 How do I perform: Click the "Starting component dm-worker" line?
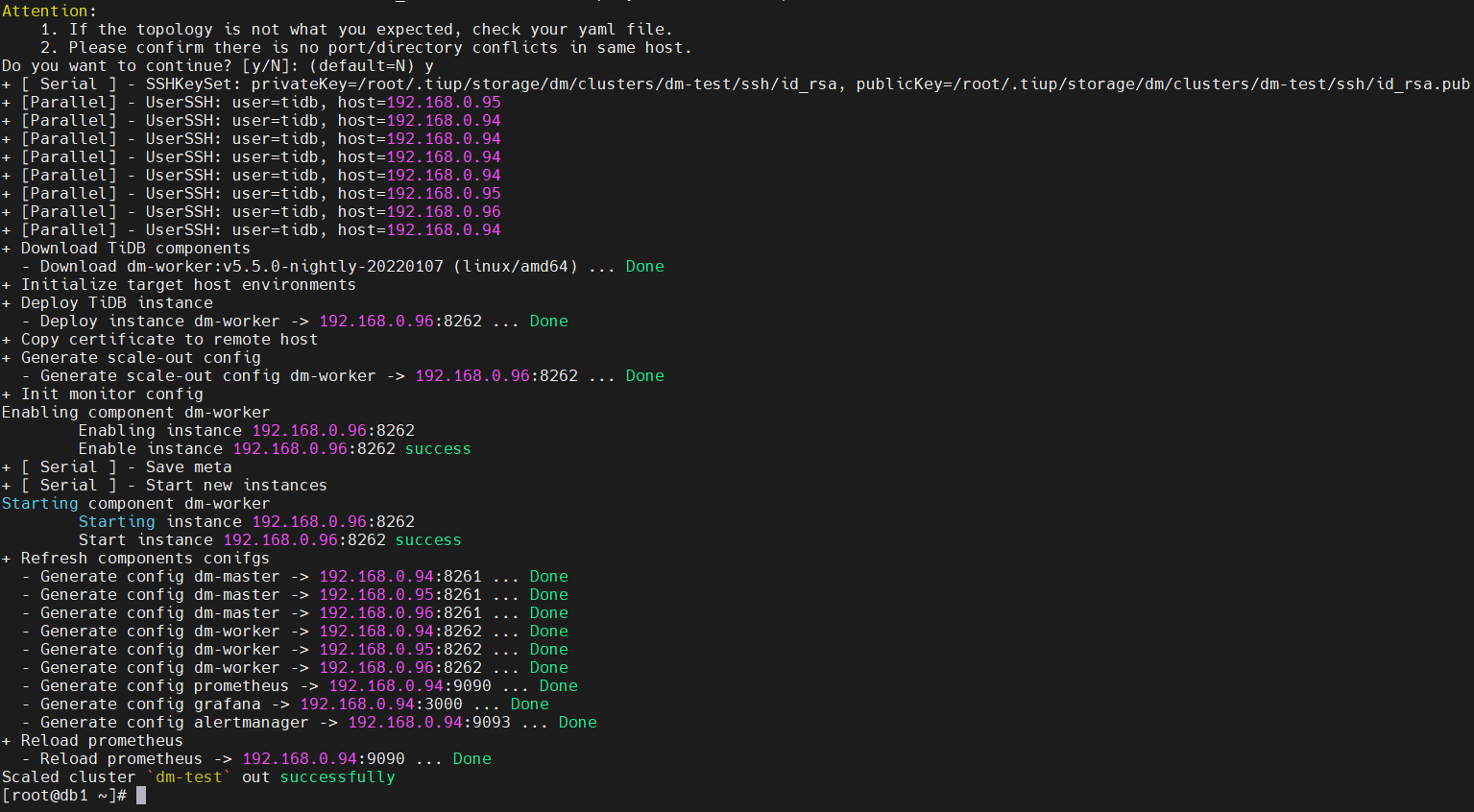coord(136,504)
